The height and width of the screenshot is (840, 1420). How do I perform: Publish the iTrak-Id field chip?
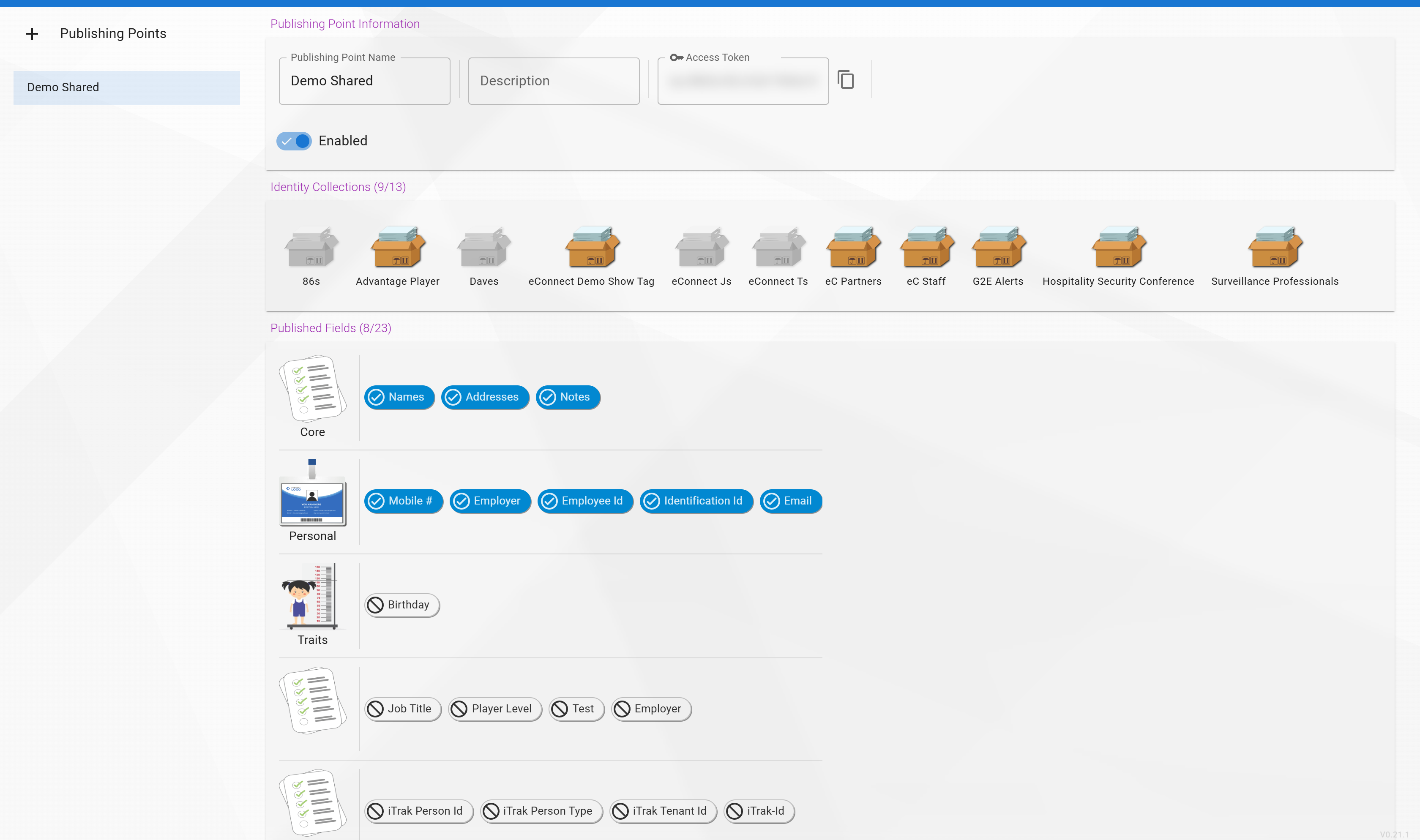tap(759, 811)
